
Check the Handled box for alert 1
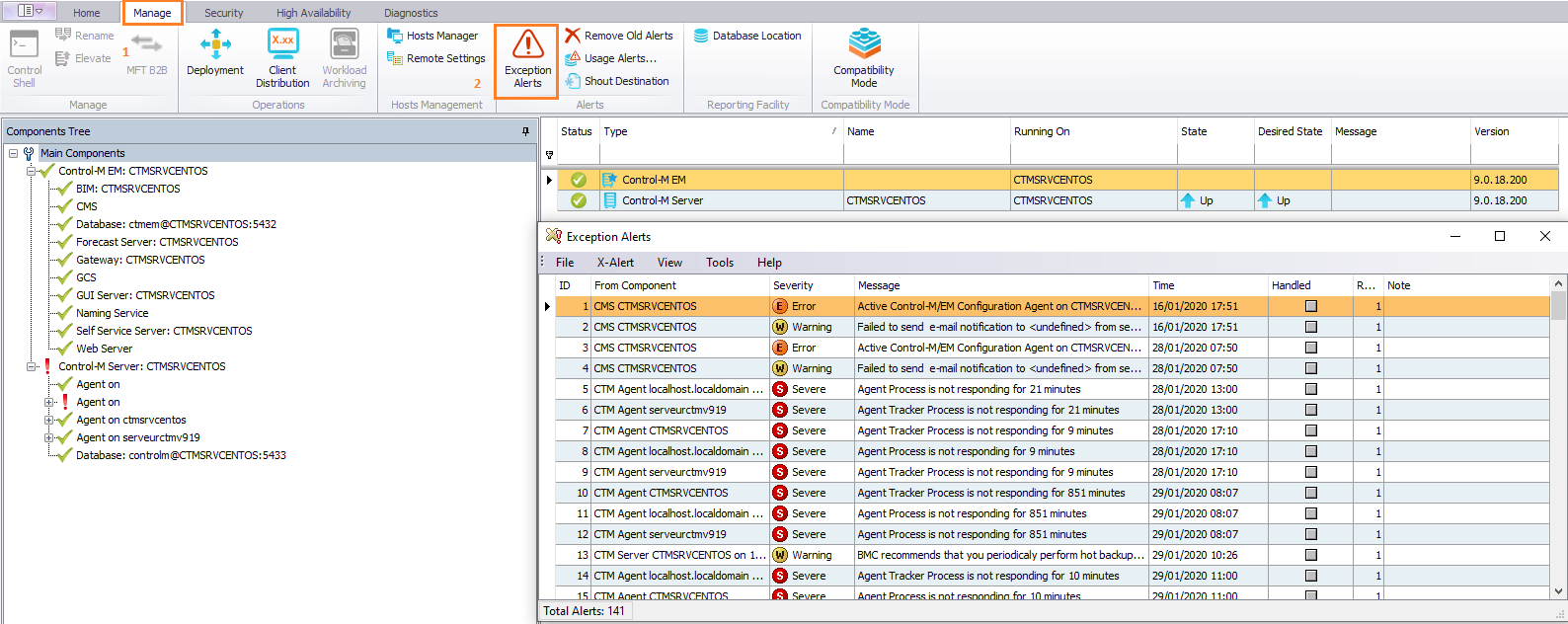(1311, 306)
